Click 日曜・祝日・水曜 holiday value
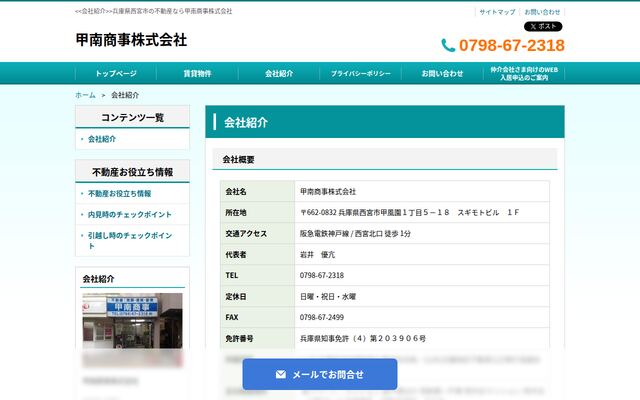This screenshot has height=400, width=640. 328,297
